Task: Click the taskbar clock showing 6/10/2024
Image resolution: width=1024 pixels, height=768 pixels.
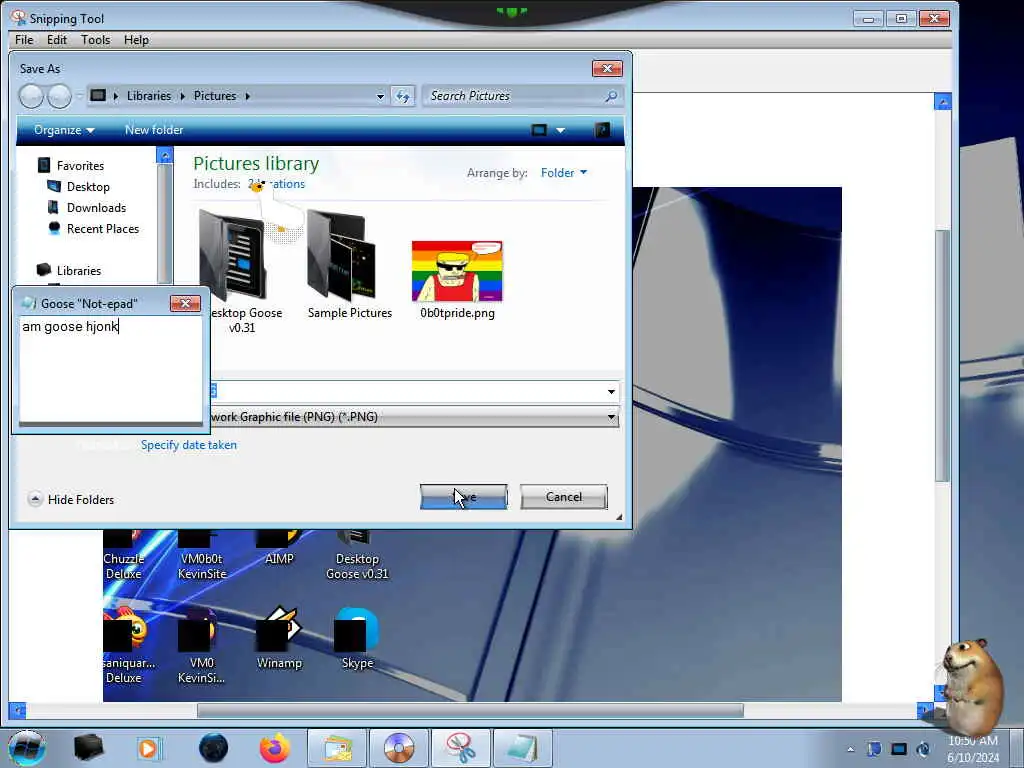Action: pyautogui.click(x=973, y=749)
